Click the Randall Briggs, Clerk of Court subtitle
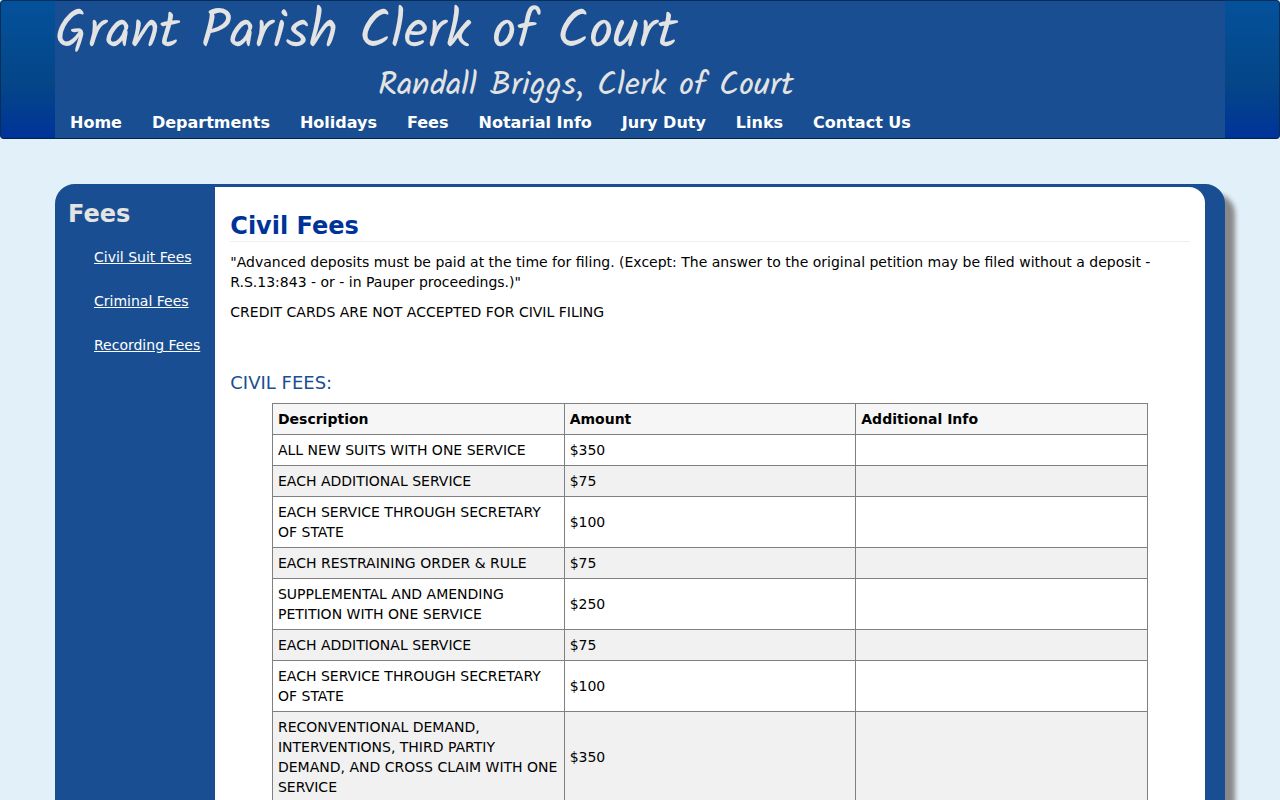The width and height of the screenshot is (1280, 800). coord(586,84)
